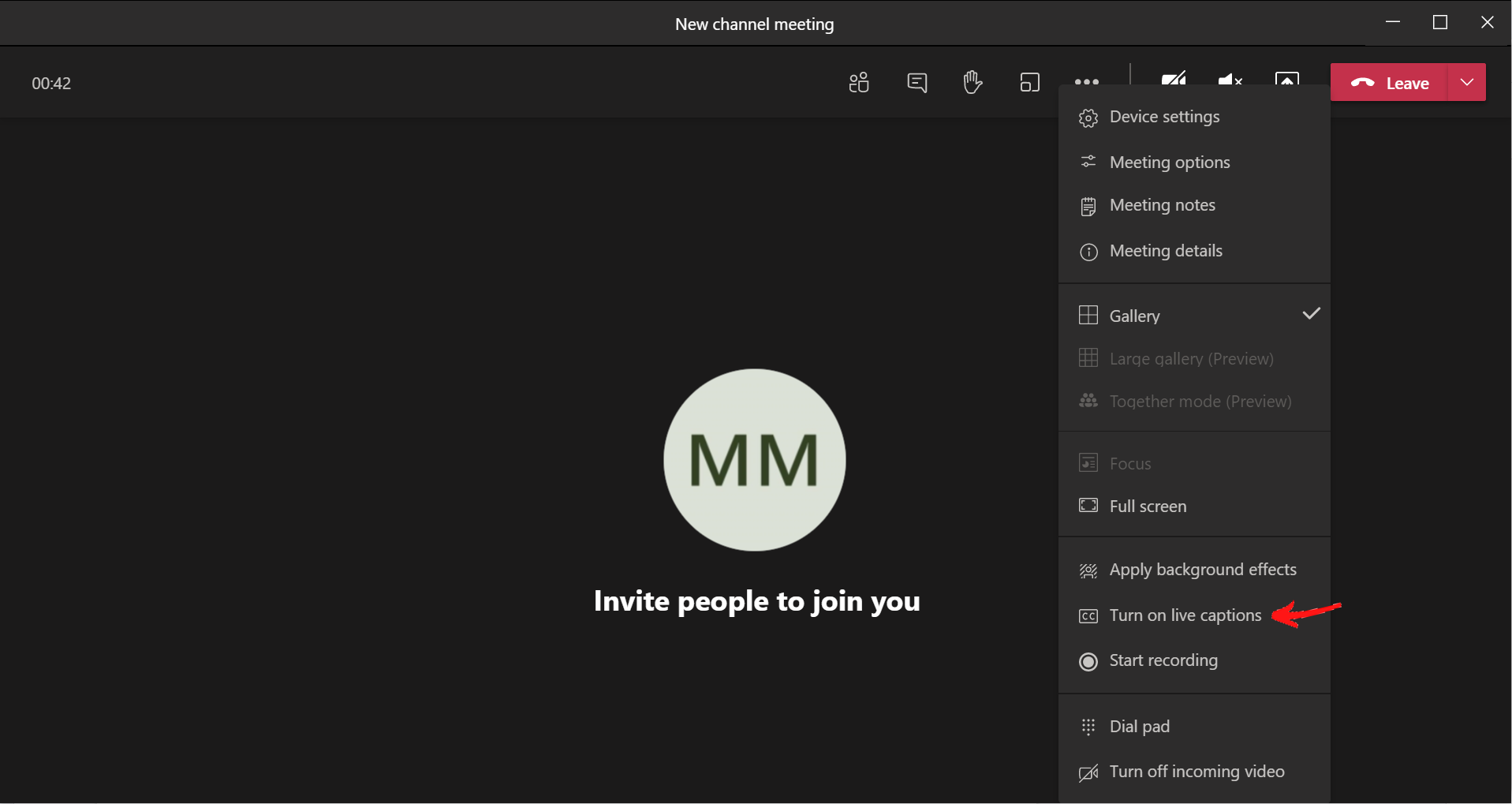This screenshot has height=804, width=1512.
Task: Click the More actions ellipsis icon
Action: [x=1086, y=82]
